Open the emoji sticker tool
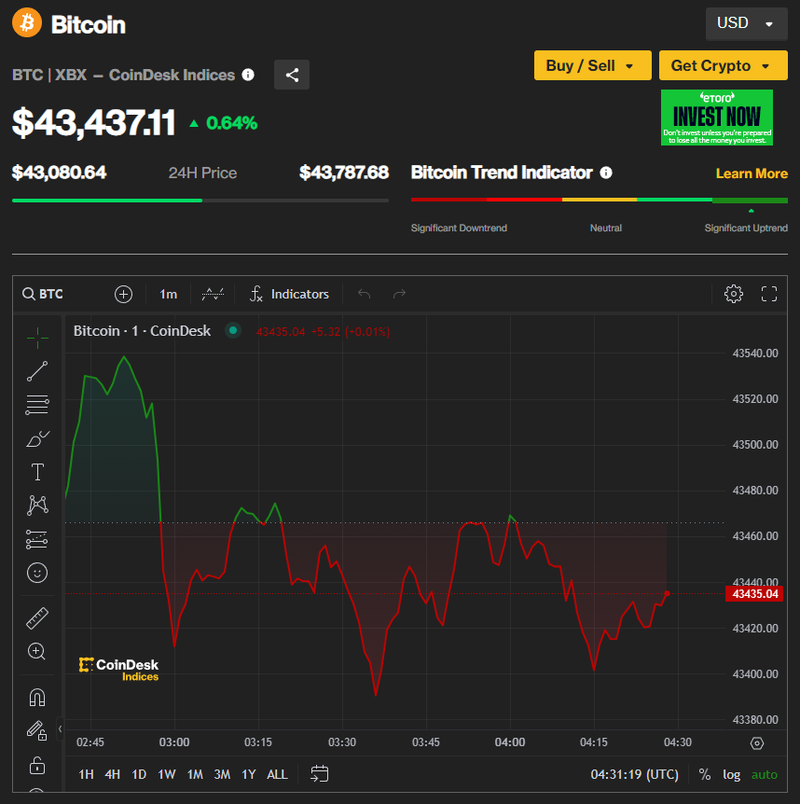The width and height of the screenshot is (800, 804). [37, 573]
